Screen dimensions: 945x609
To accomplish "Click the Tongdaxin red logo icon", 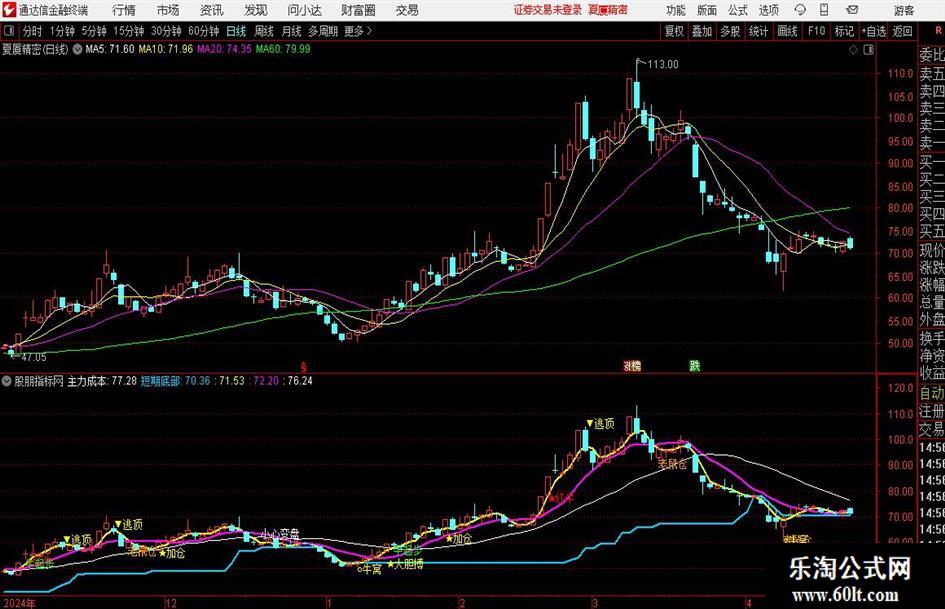I will coord(8,10).
